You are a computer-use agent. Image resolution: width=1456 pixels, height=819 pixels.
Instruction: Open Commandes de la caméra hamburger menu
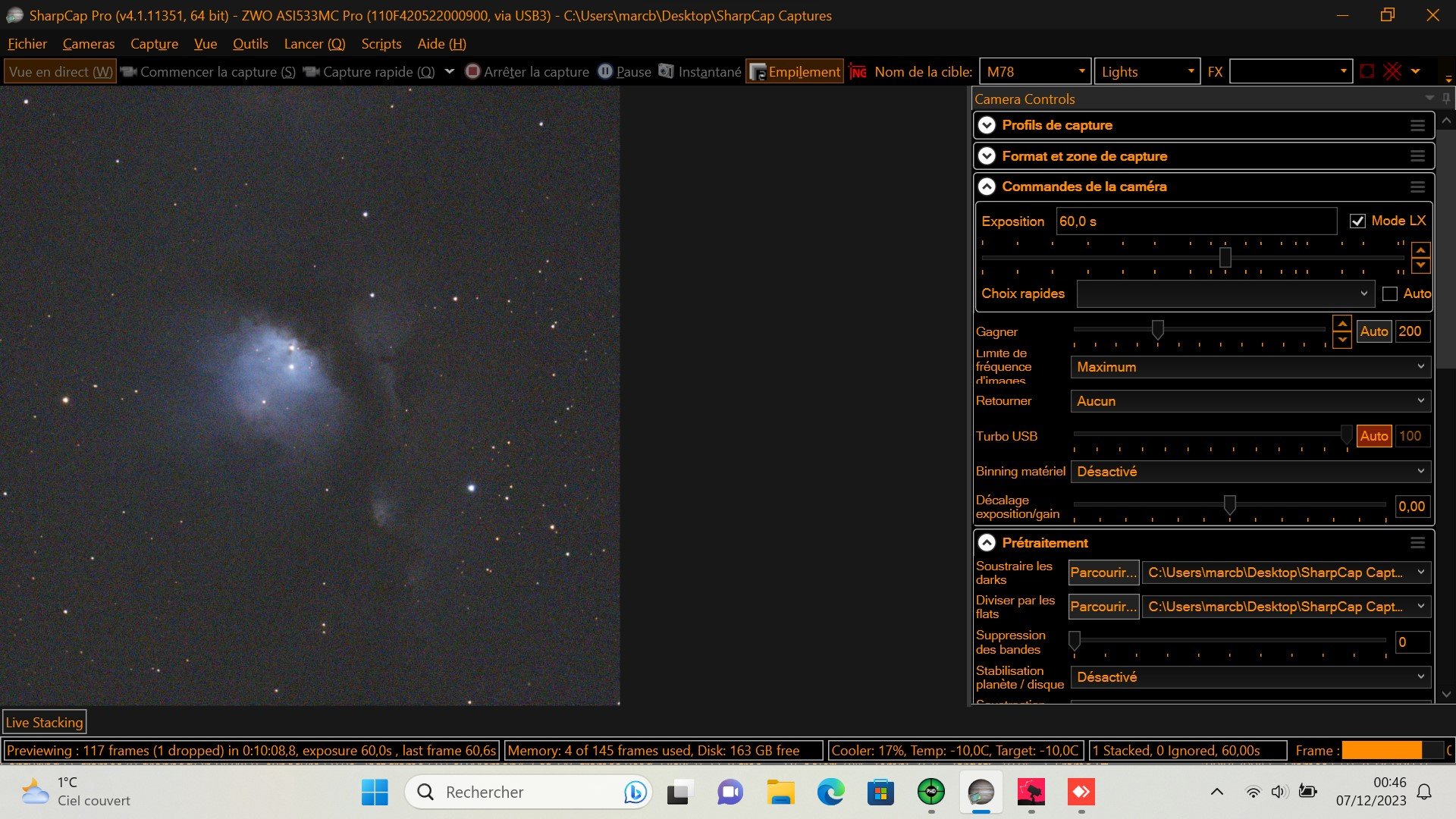click(1417, 187)
